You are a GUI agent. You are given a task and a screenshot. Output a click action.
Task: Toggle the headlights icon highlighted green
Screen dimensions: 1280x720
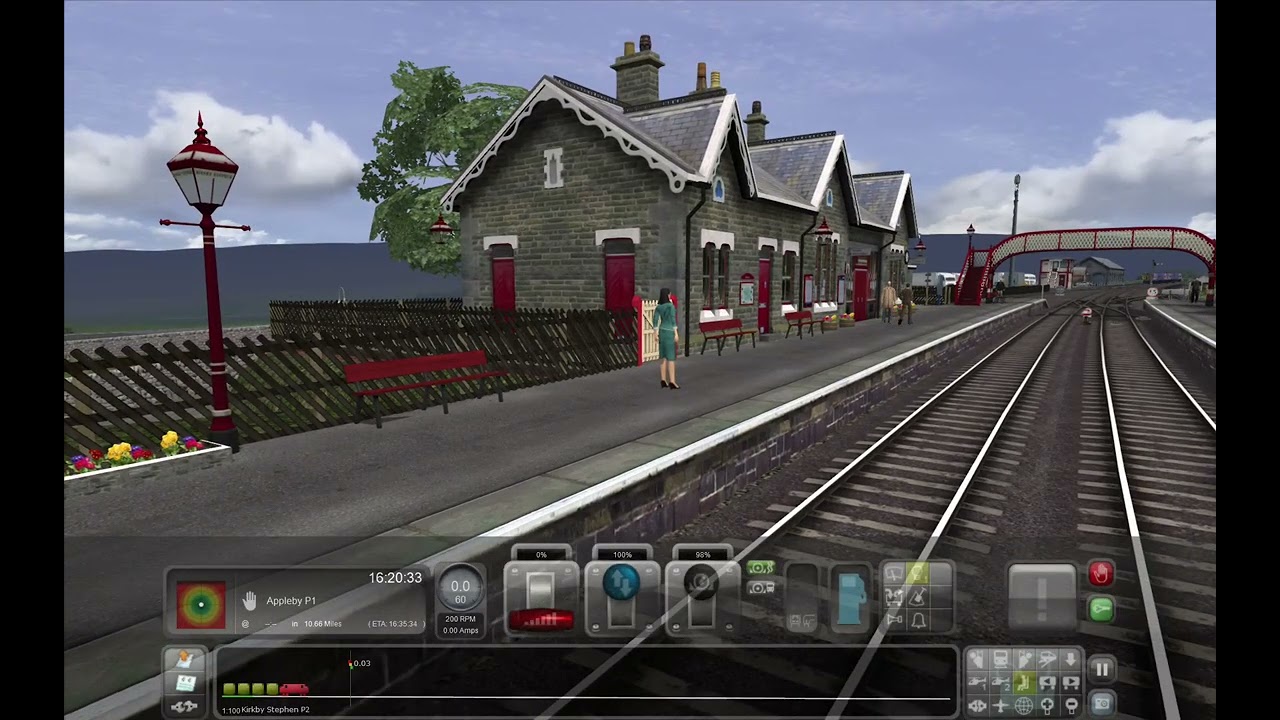[x=917, y=572]
